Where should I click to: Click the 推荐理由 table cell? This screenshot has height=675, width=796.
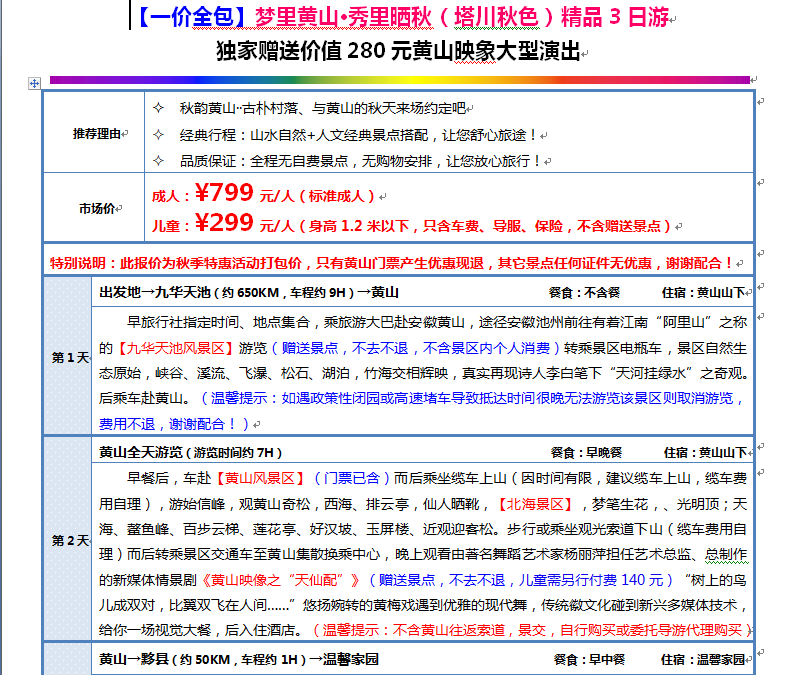[x=98, y=133]
